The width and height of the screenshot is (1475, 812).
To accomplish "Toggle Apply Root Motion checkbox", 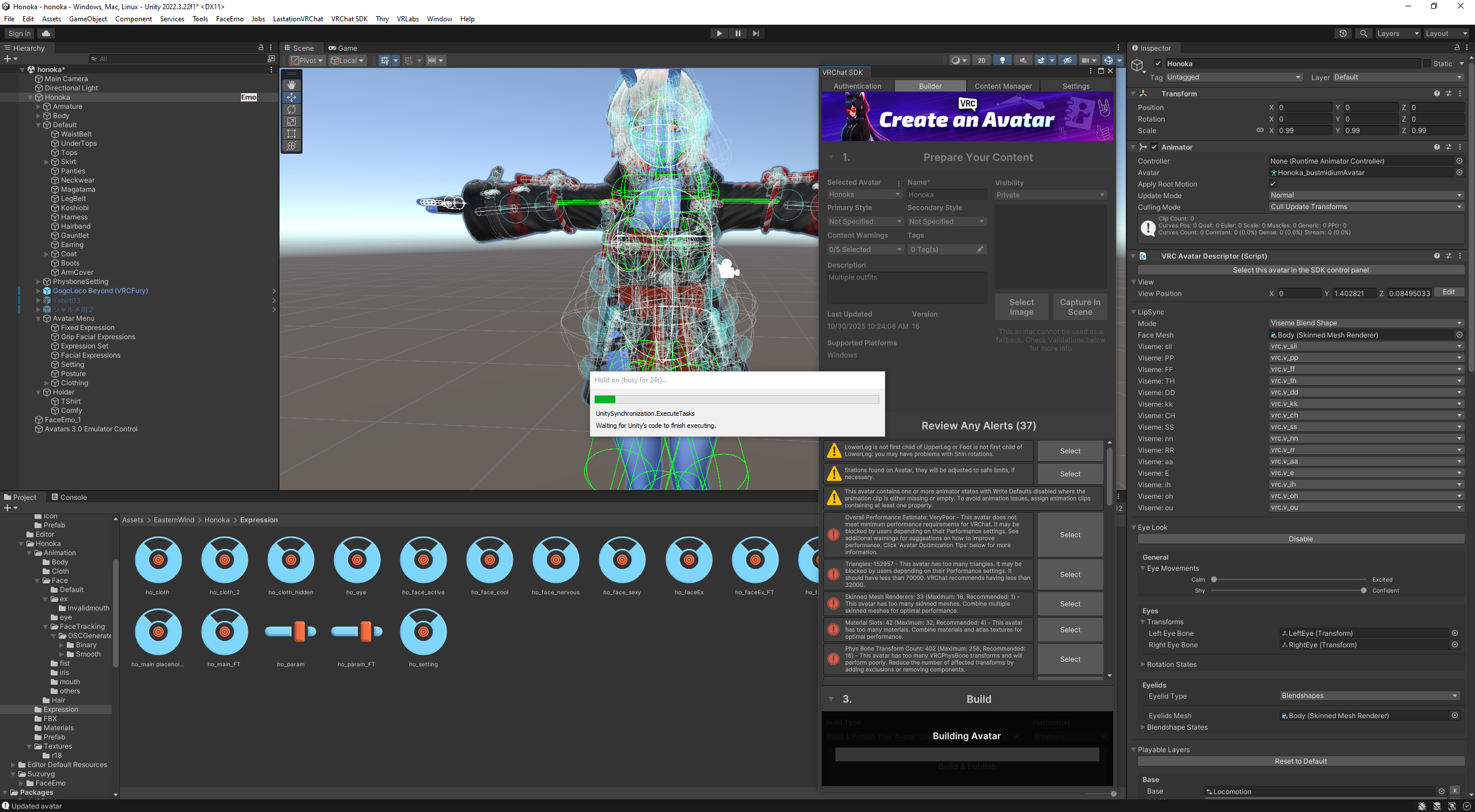I will click(x=1273, y=184).
